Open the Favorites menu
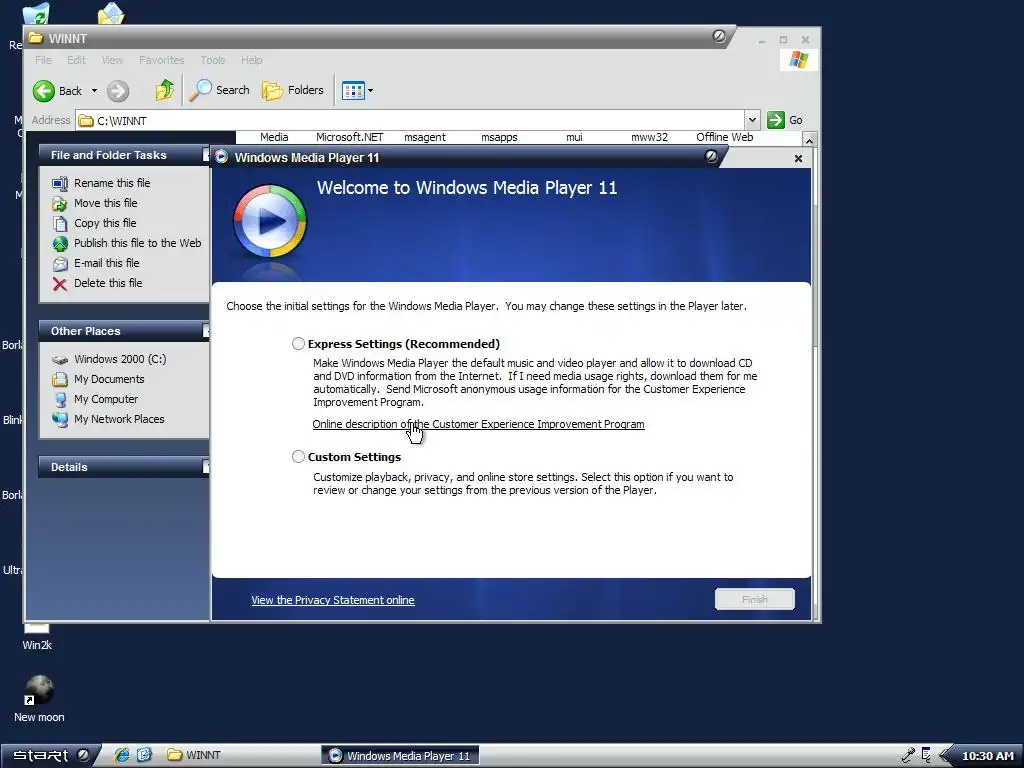Image resolution: width=1024 pixels, height=768 pixels. coord(161,60)
